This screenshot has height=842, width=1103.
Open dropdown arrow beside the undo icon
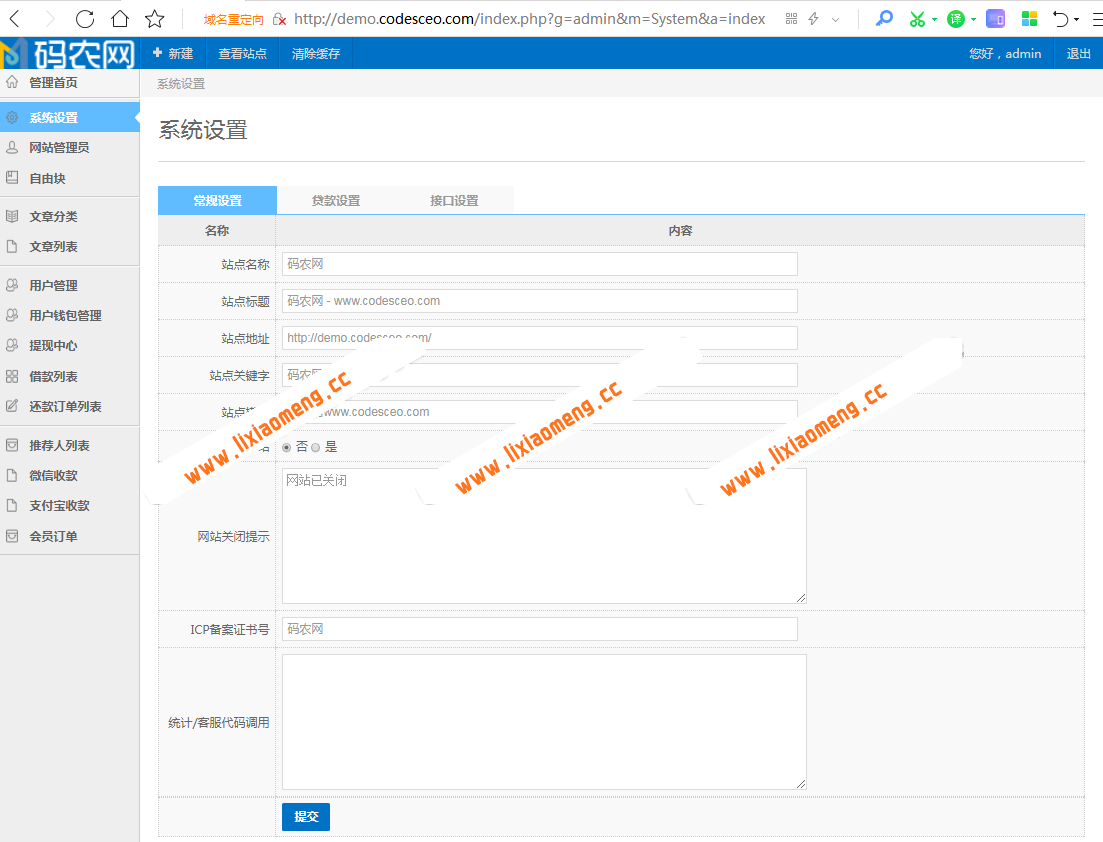click(x=1076, y=19)
